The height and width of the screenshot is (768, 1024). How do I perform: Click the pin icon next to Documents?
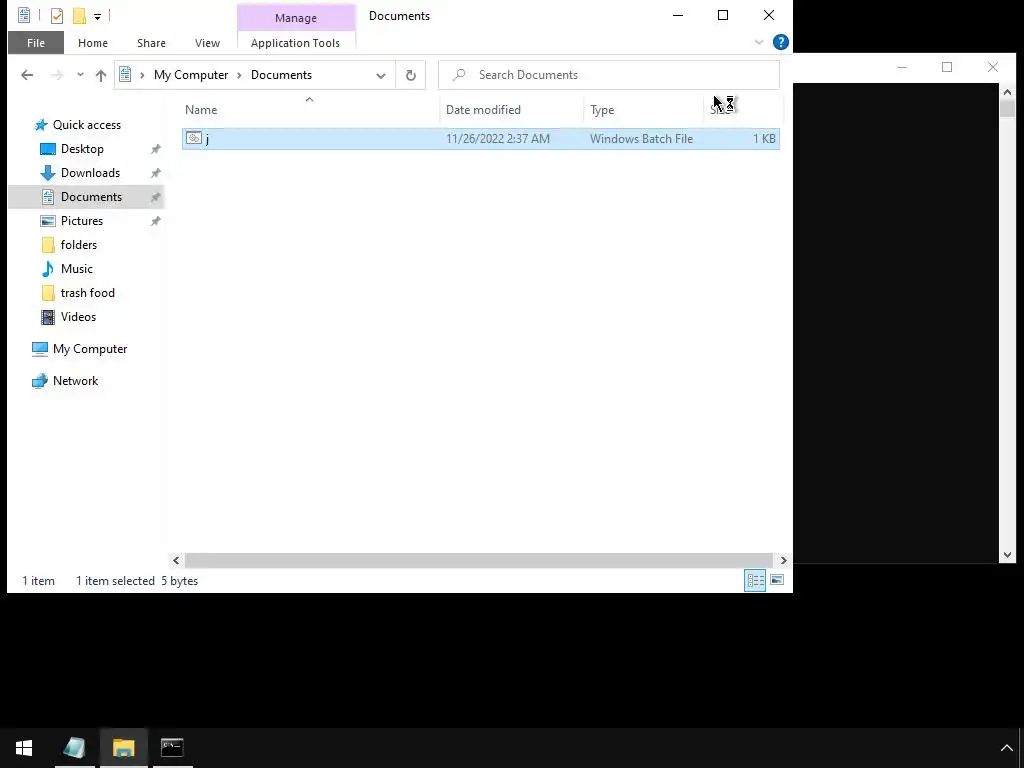tap(155, 197)
